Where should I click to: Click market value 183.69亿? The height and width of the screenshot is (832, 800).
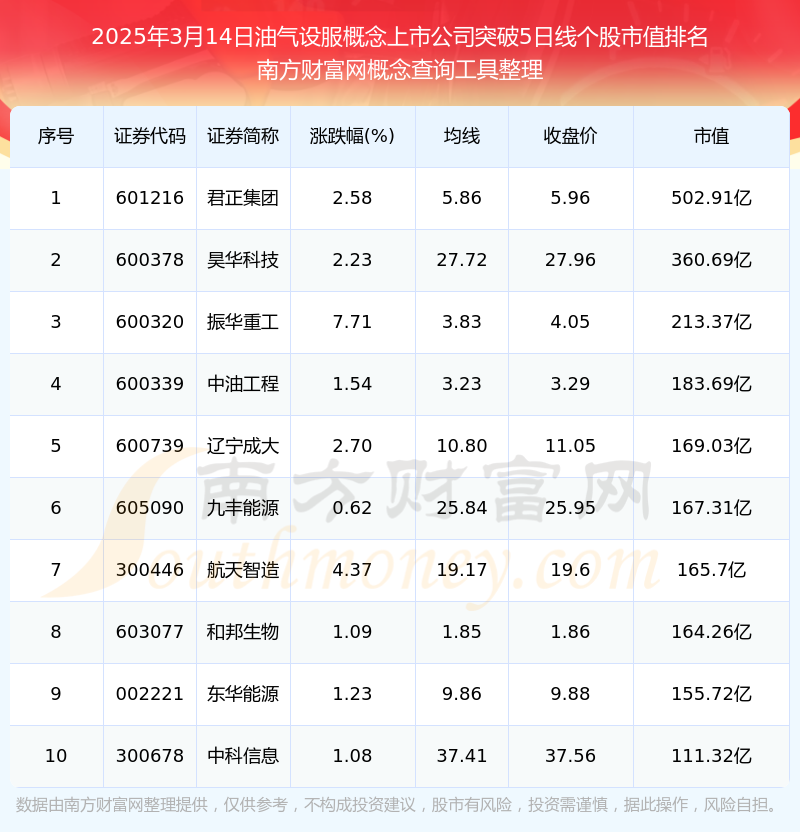pos(711,384)
